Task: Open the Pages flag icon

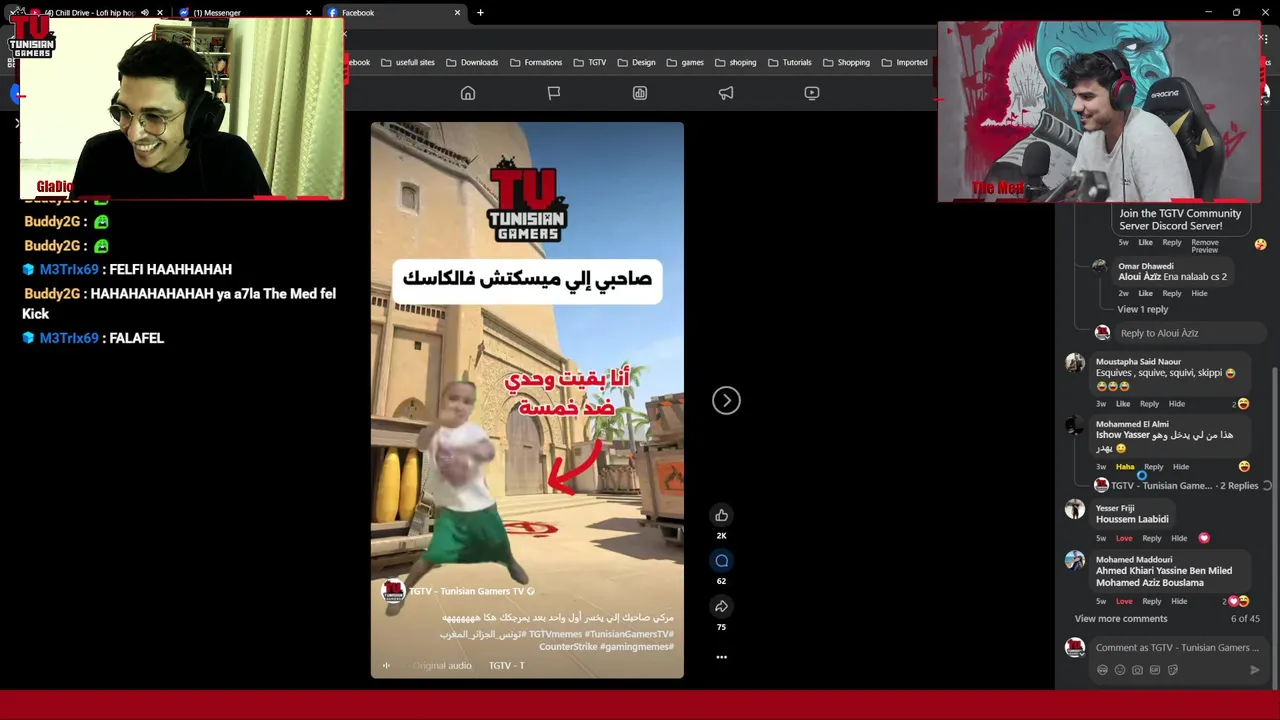Action: coord(554,93)
